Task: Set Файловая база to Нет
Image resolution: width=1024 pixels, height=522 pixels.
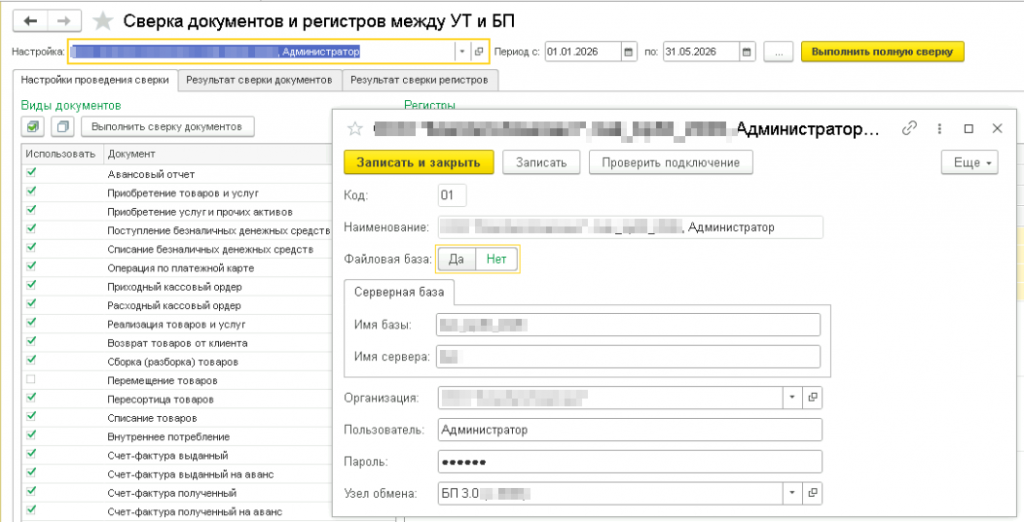Action: click(496, 259)
